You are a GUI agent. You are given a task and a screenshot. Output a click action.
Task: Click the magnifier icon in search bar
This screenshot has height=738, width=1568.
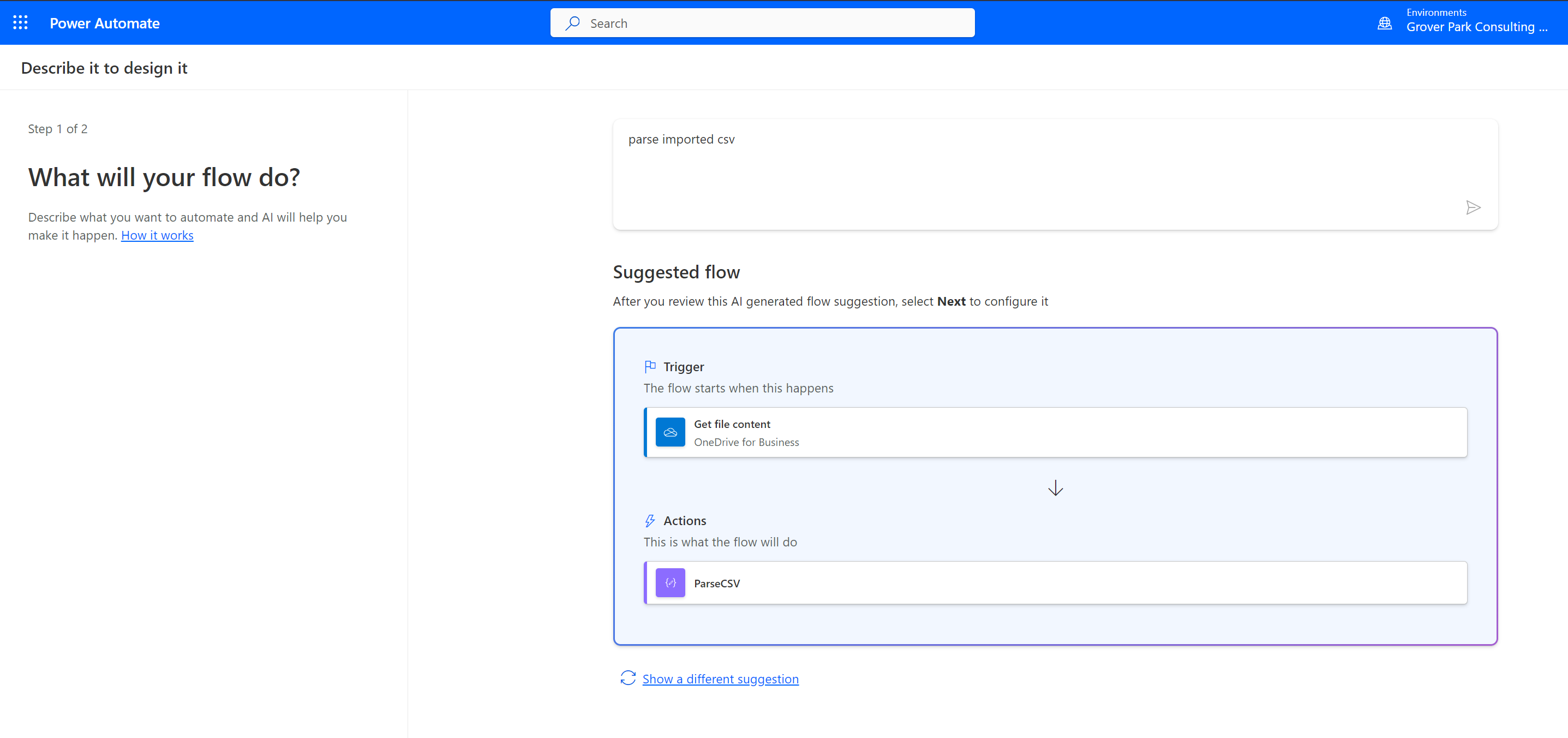coord(572,23)
